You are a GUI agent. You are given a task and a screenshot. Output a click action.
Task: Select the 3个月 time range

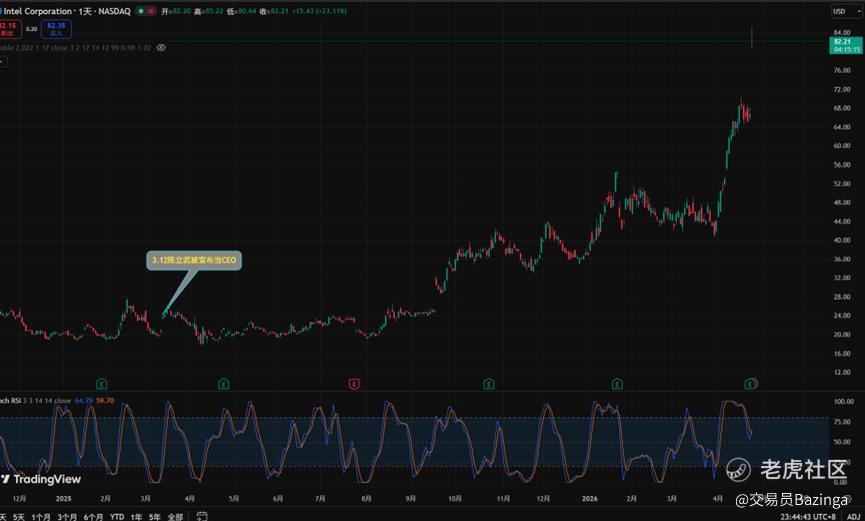pos(67,517)
